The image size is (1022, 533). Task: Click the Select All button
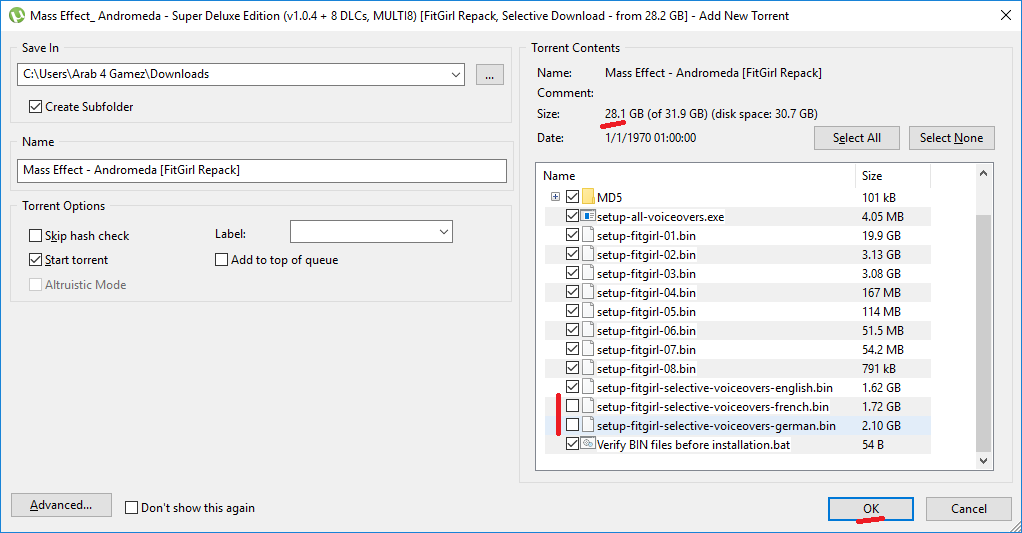tap(856, 137)
